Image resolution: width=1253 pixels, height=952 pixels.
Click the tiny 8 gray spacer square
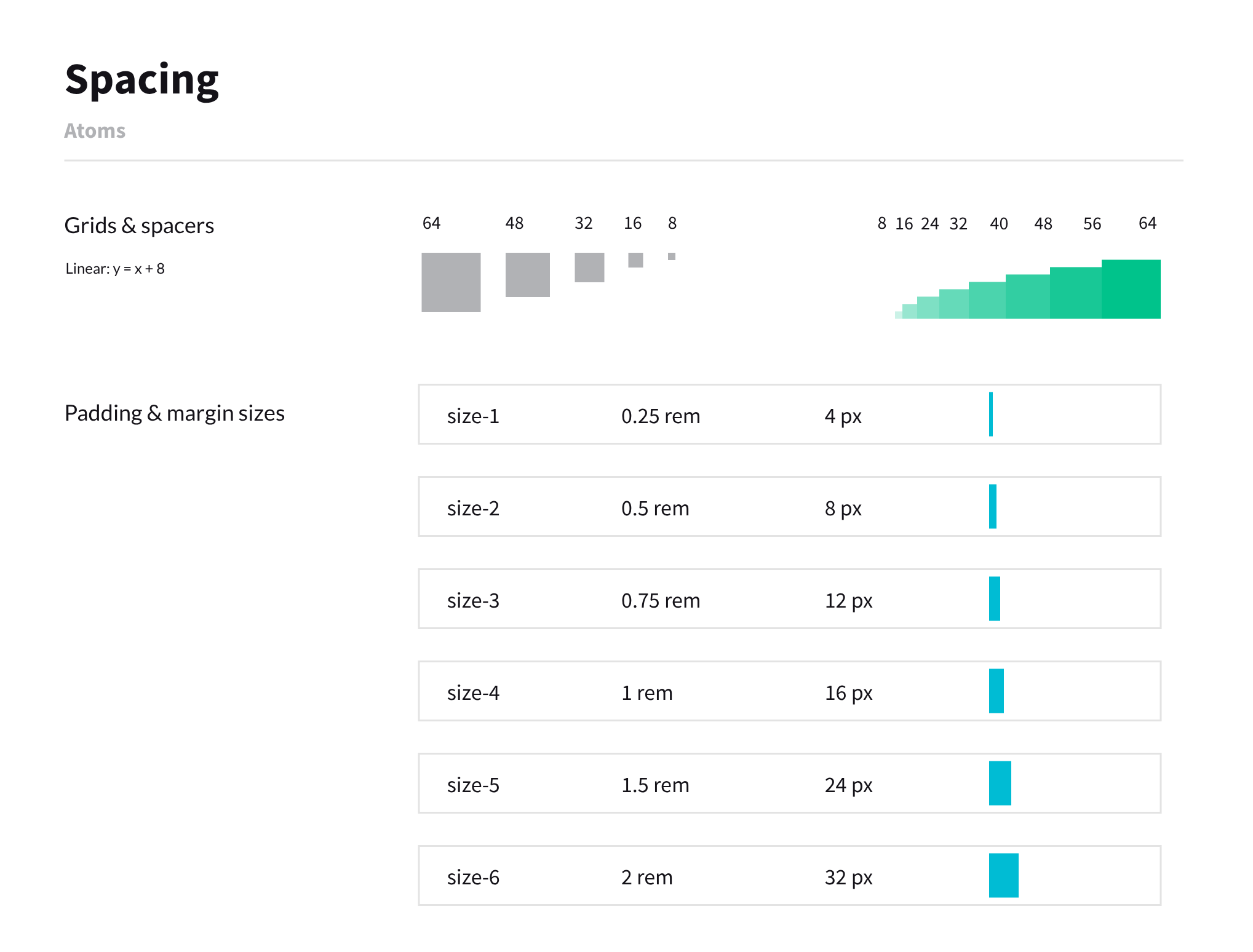coord(672,256)
